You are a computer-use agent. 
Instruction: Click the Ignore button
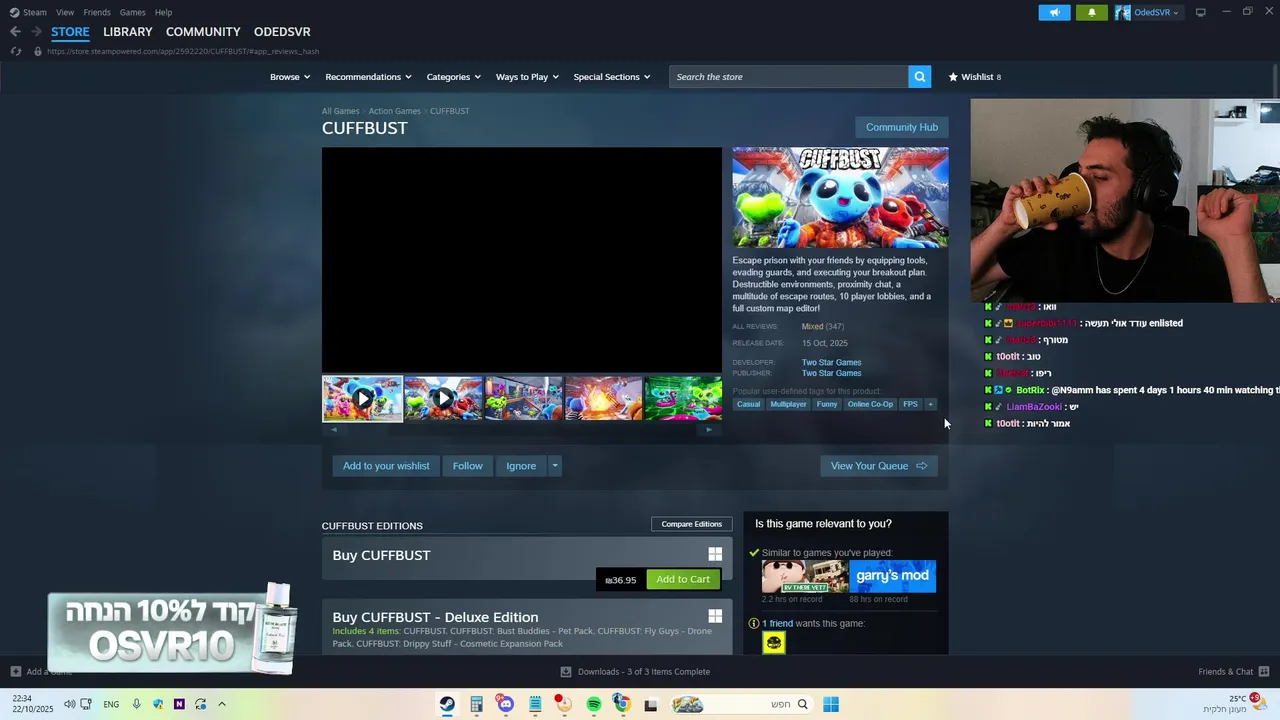point(521,466)
